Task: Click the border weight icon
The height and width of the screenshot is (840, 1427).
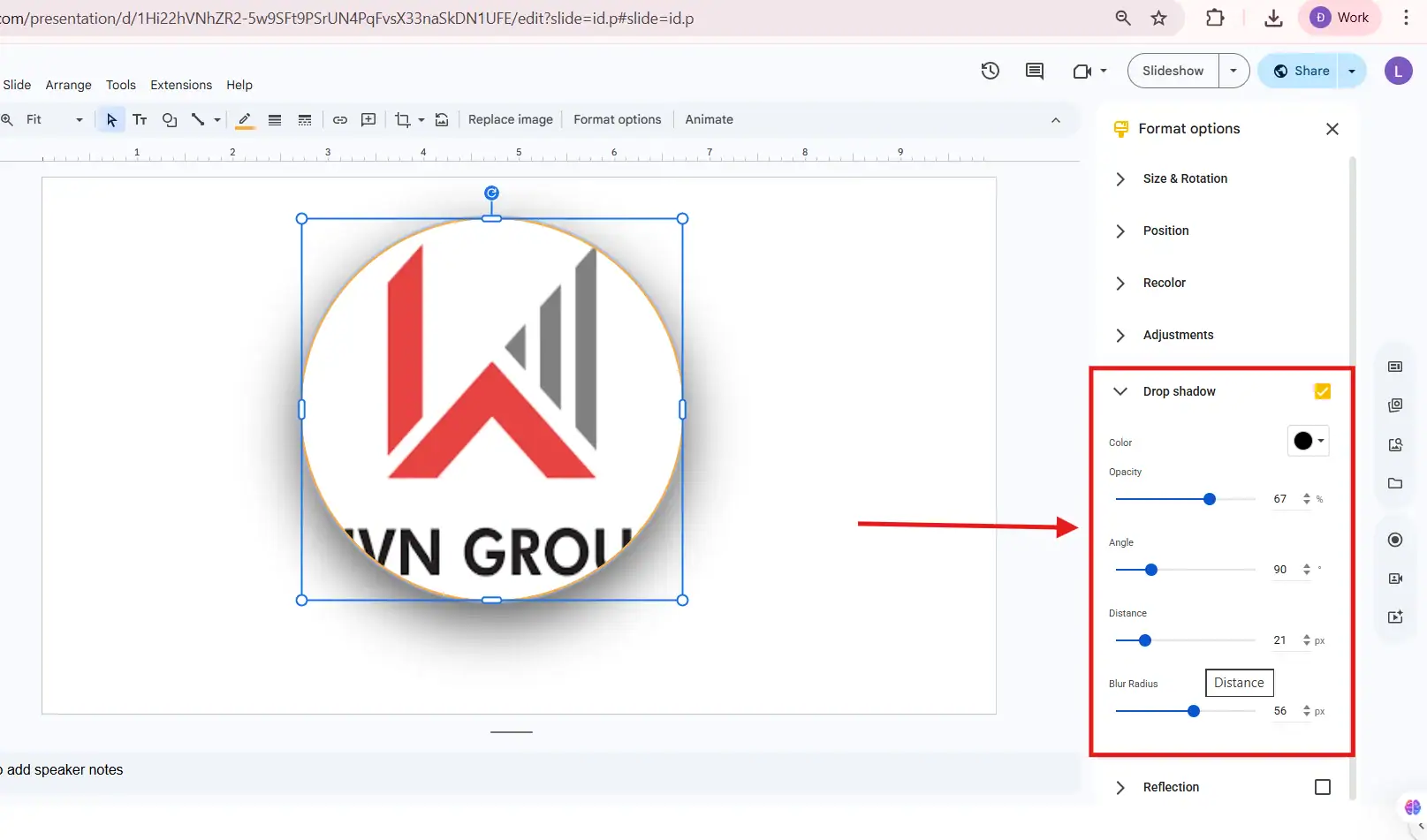Action: [x=275, y=120]
